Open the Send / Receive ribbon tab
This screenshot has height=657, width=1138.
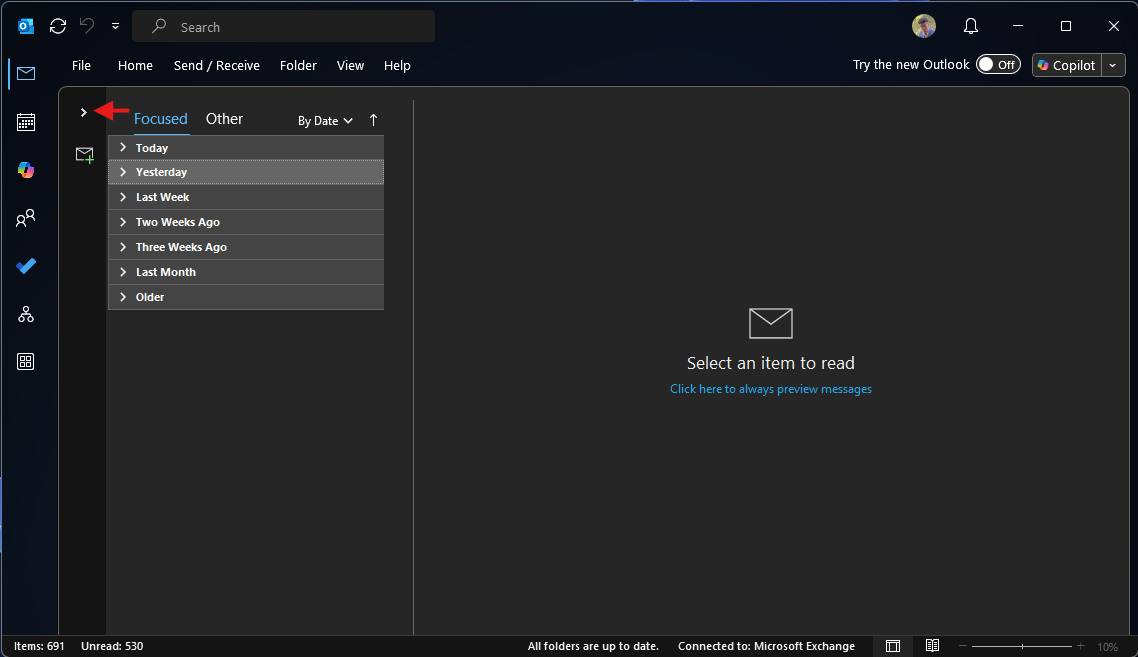[x=216, y=66]
